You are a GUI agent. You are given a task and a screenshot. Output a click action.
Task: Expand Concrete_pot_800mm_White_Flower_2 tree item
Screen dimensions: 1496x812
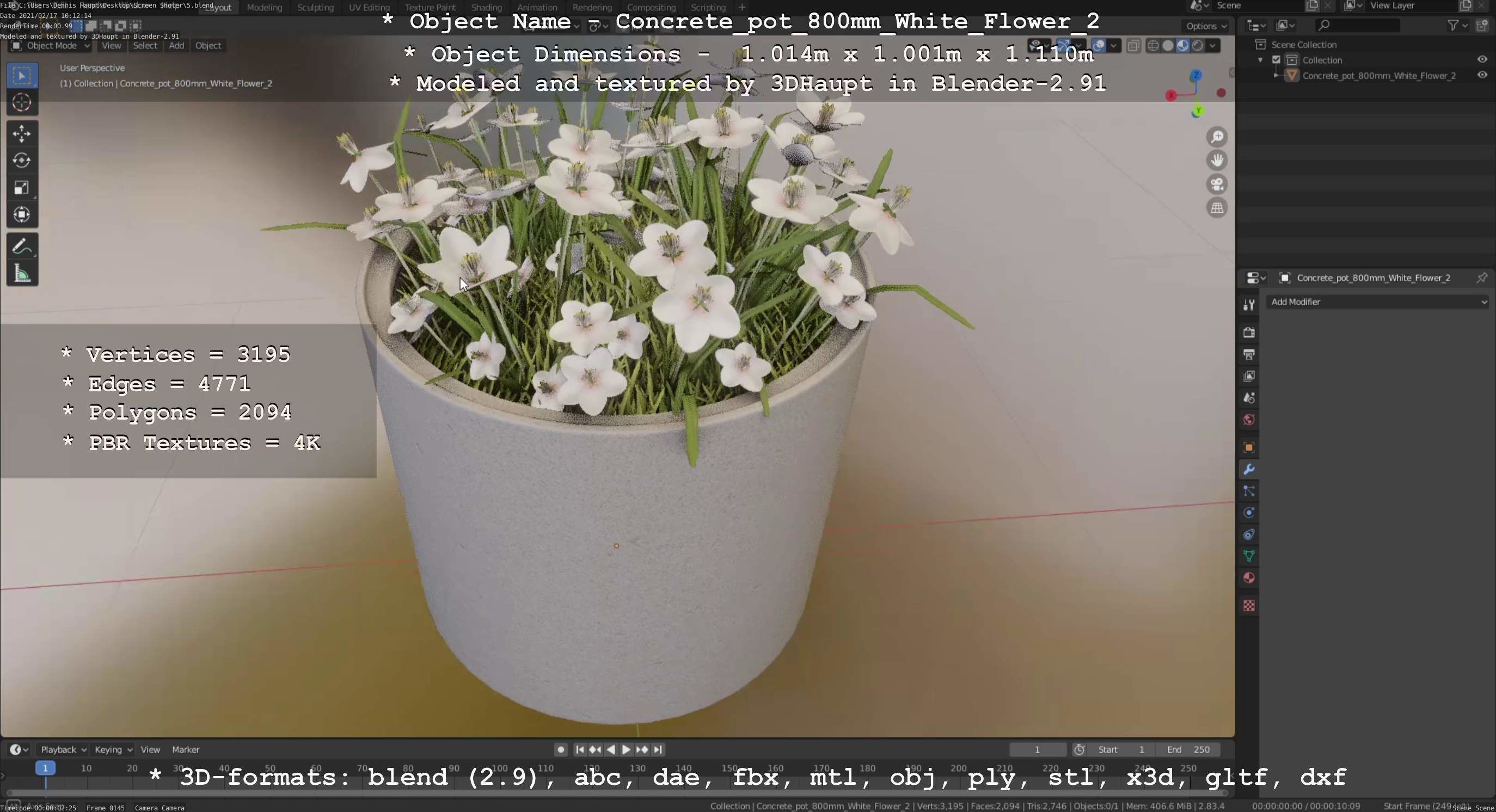pyautogui.click(x=1276, y=76)
